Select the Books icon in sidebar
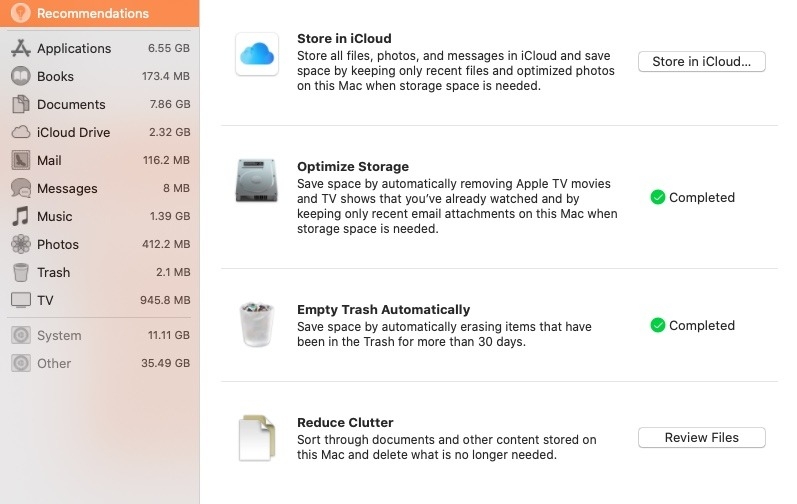This screenshot has width=797, height=504. (x=21, y=76)
